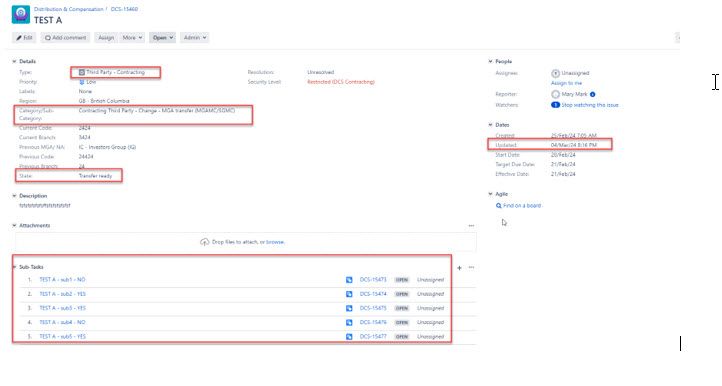This screenshot has height=386, width=722.
Task: Click Stop watching this issue link
Action: click(590, 105)
